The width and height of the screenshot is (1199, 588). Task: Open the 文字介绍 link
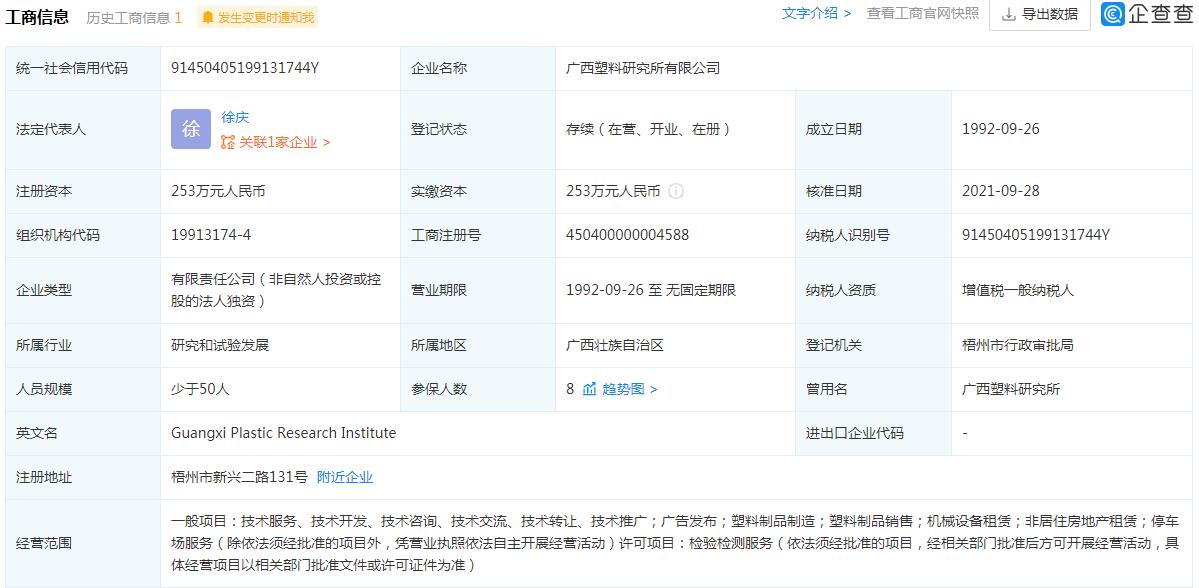pos(816,14)
